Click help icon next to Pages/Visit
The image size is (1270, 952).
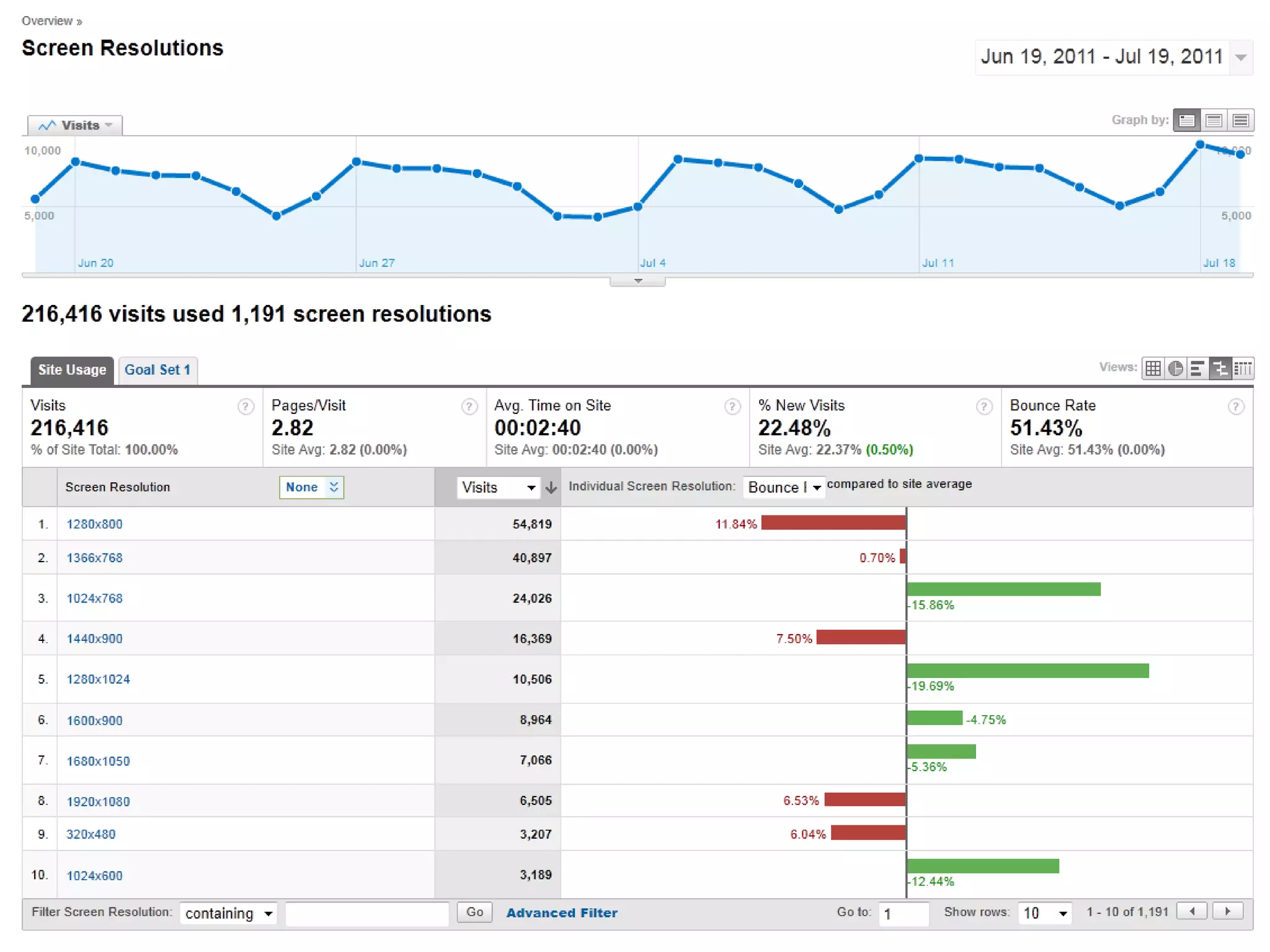point(469,407)
